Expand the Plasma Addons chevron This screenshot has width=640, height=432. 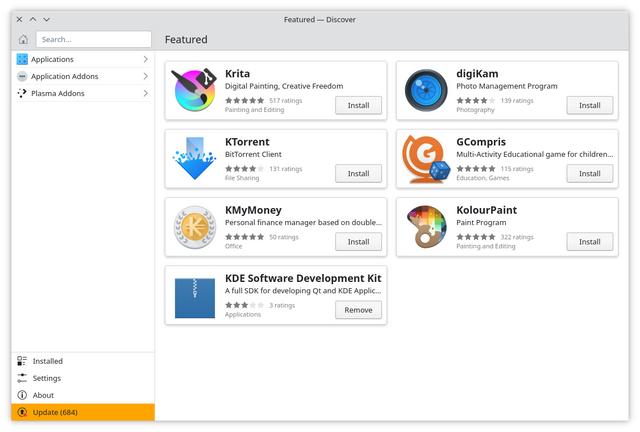(146, 93)
